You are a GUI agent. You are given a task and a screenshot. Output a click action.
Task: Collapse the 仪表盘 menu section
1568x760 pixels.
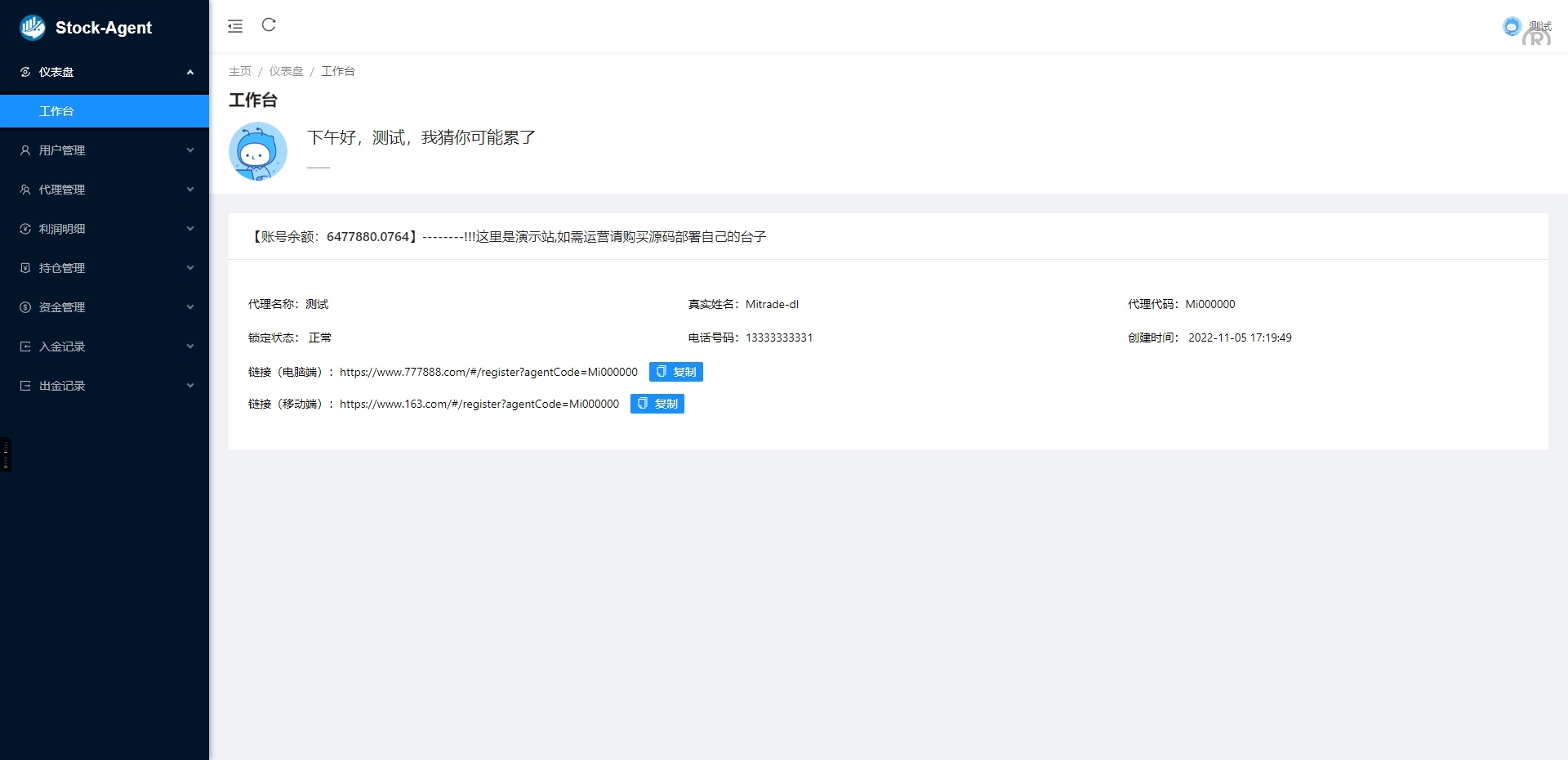click(190, 72)
